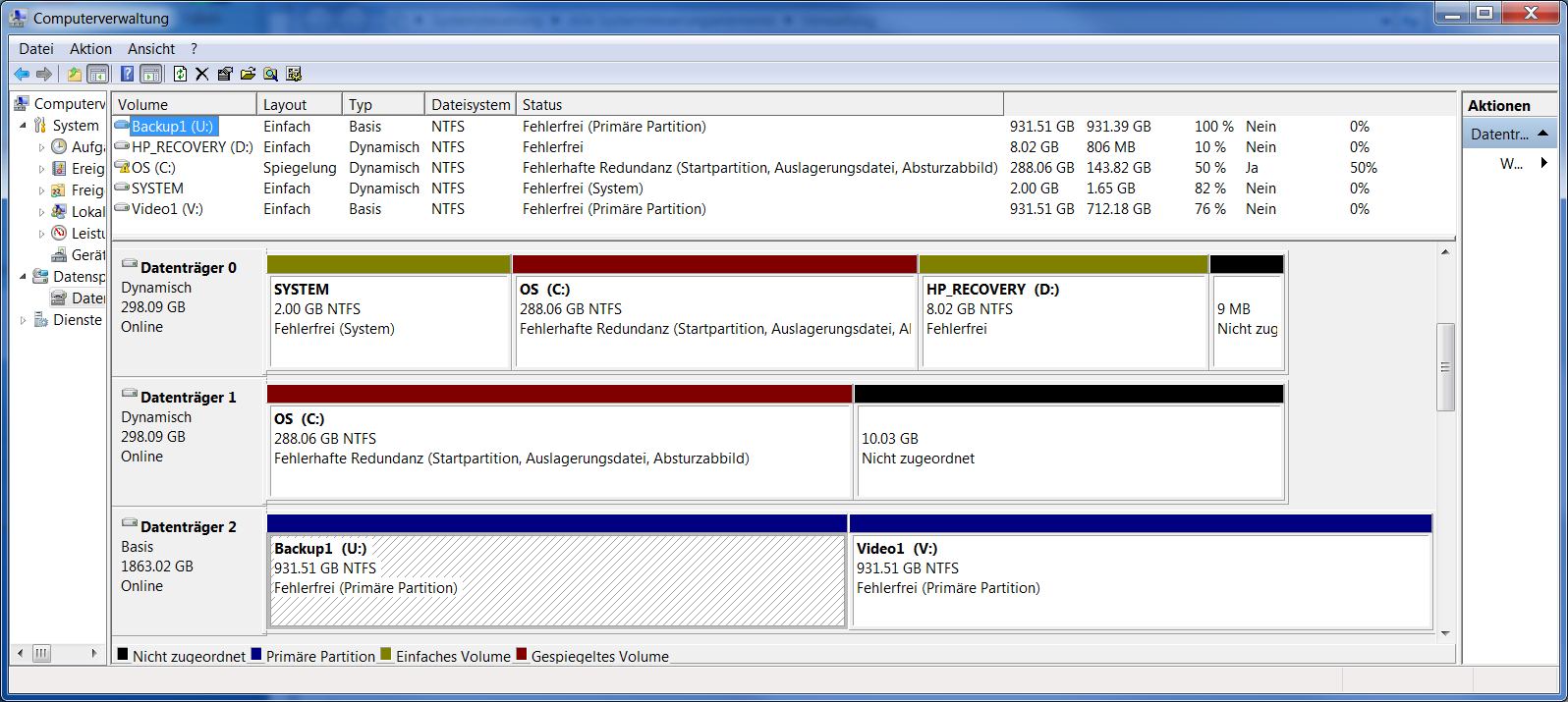Click the Aufgabenplanung clock icon in tree
This screenshot has height=702, width=1568.
[59, 146]
